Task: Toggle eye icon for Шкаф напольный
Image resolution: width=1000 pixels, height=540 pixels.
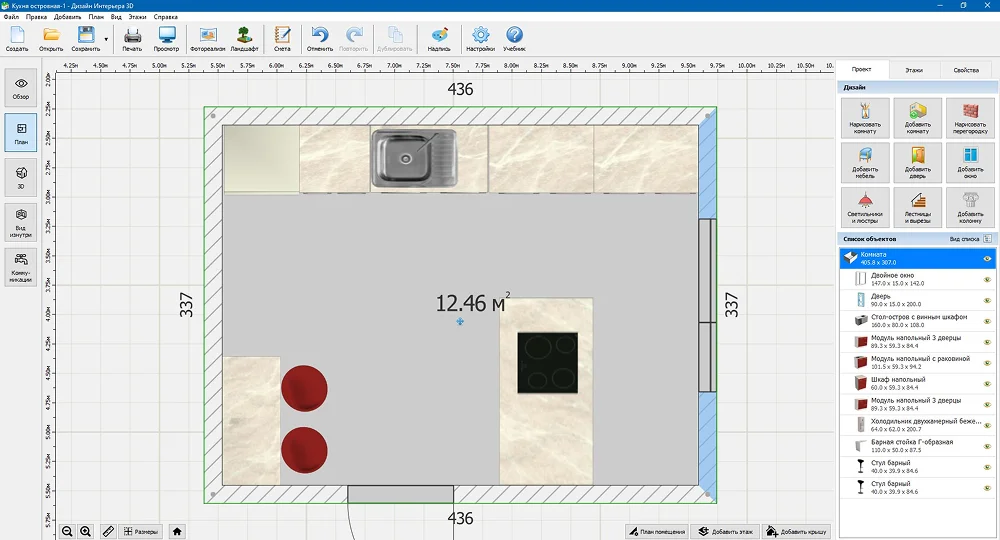Action: (987, 384)
